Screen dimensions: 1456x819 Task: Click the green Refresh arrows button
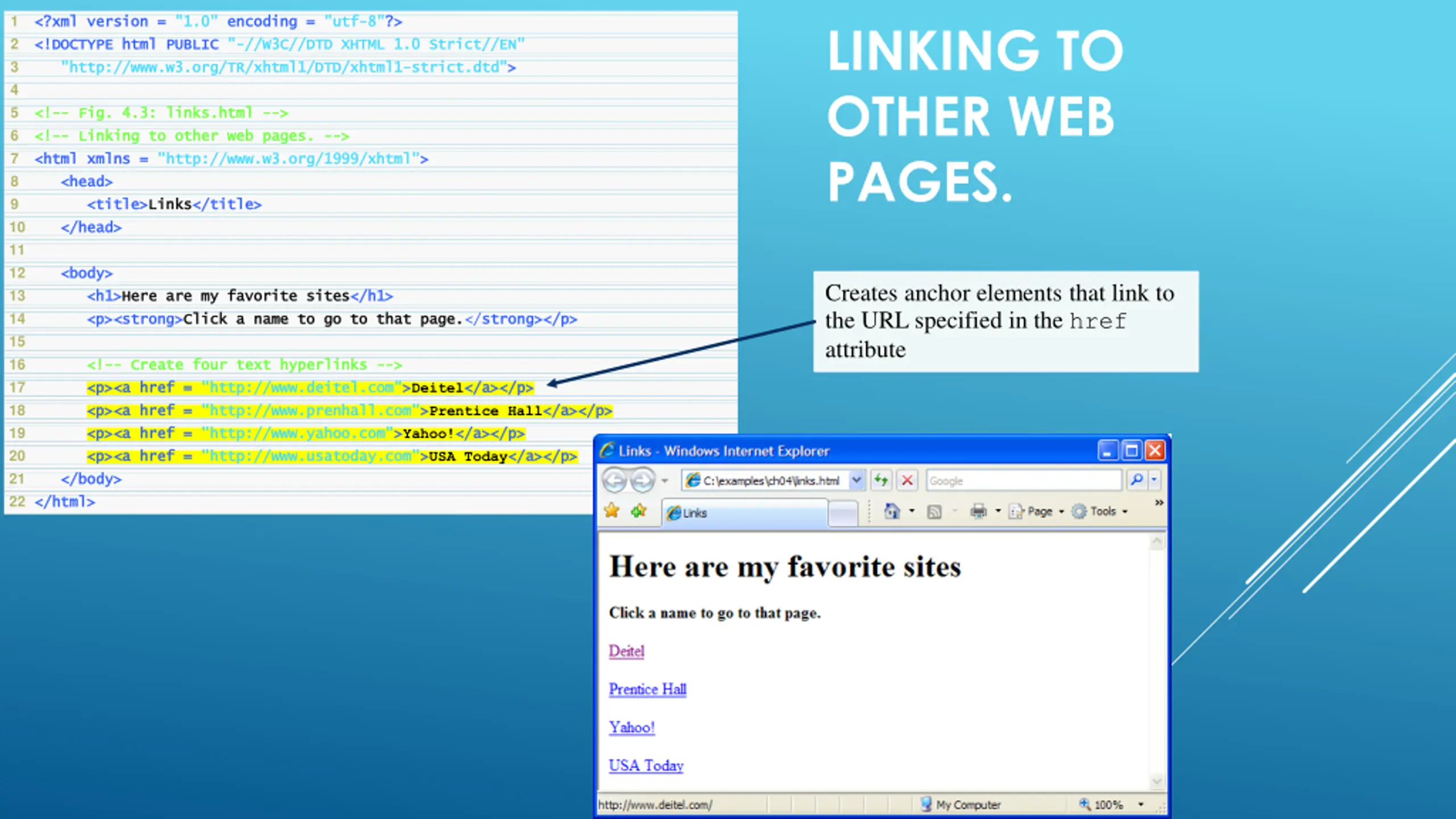pyautogui.click(x=881, y=481)
